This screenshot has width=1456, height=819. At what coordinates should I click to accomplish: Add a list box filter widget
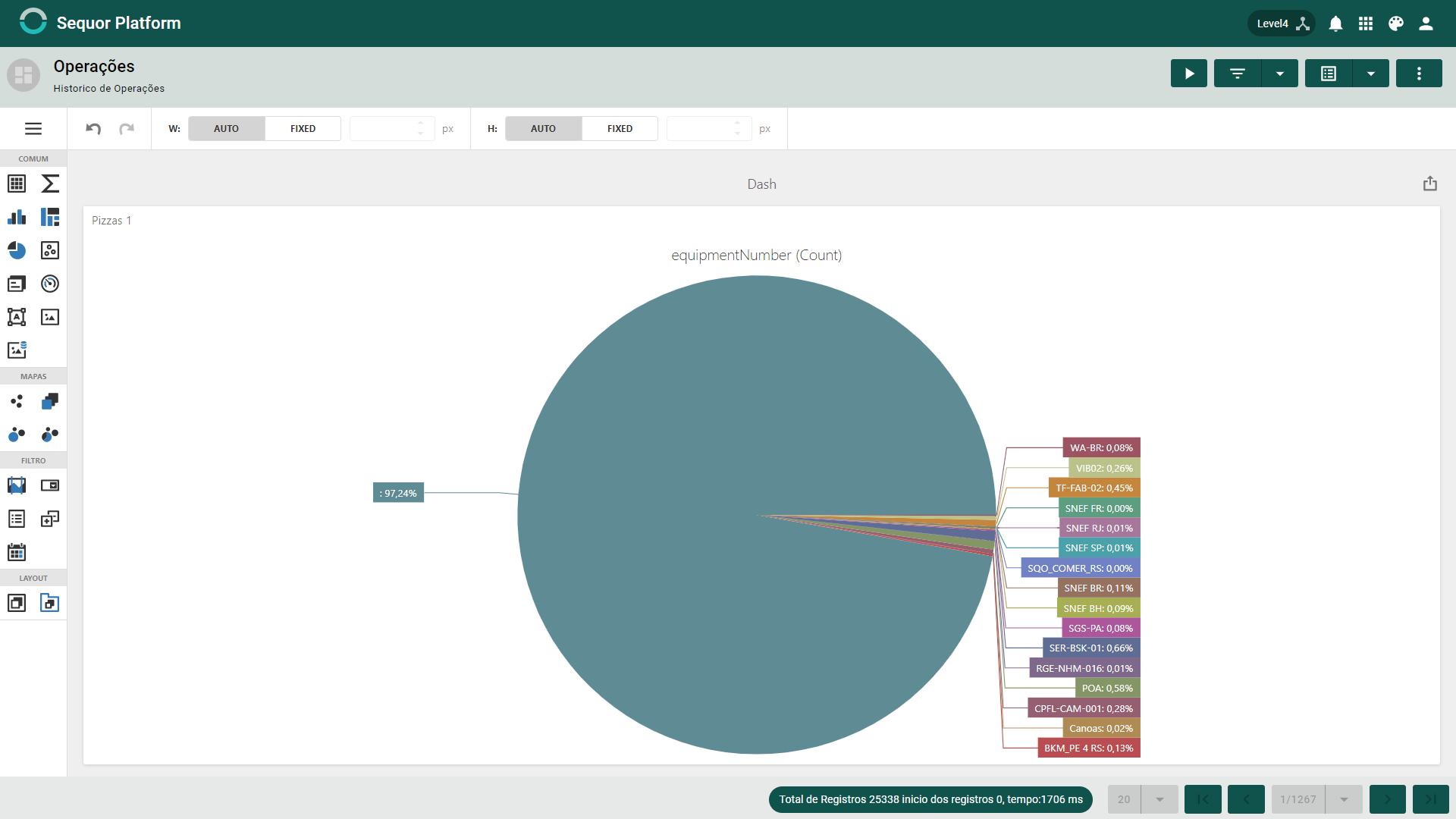(17, 519)
